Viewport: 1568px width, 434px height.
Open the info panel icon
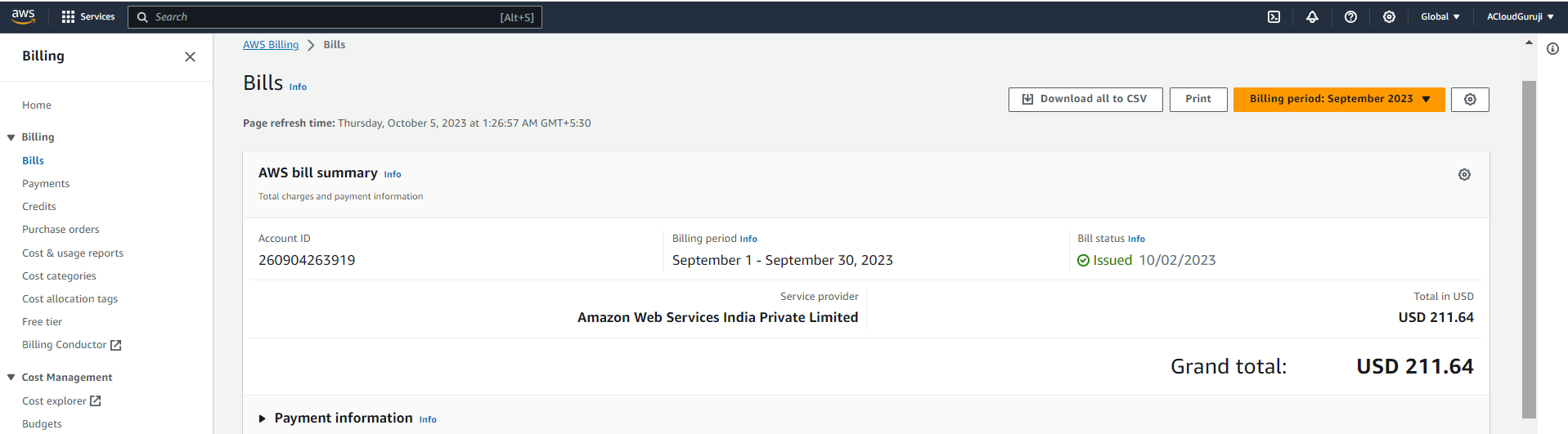click(1552, 49)
